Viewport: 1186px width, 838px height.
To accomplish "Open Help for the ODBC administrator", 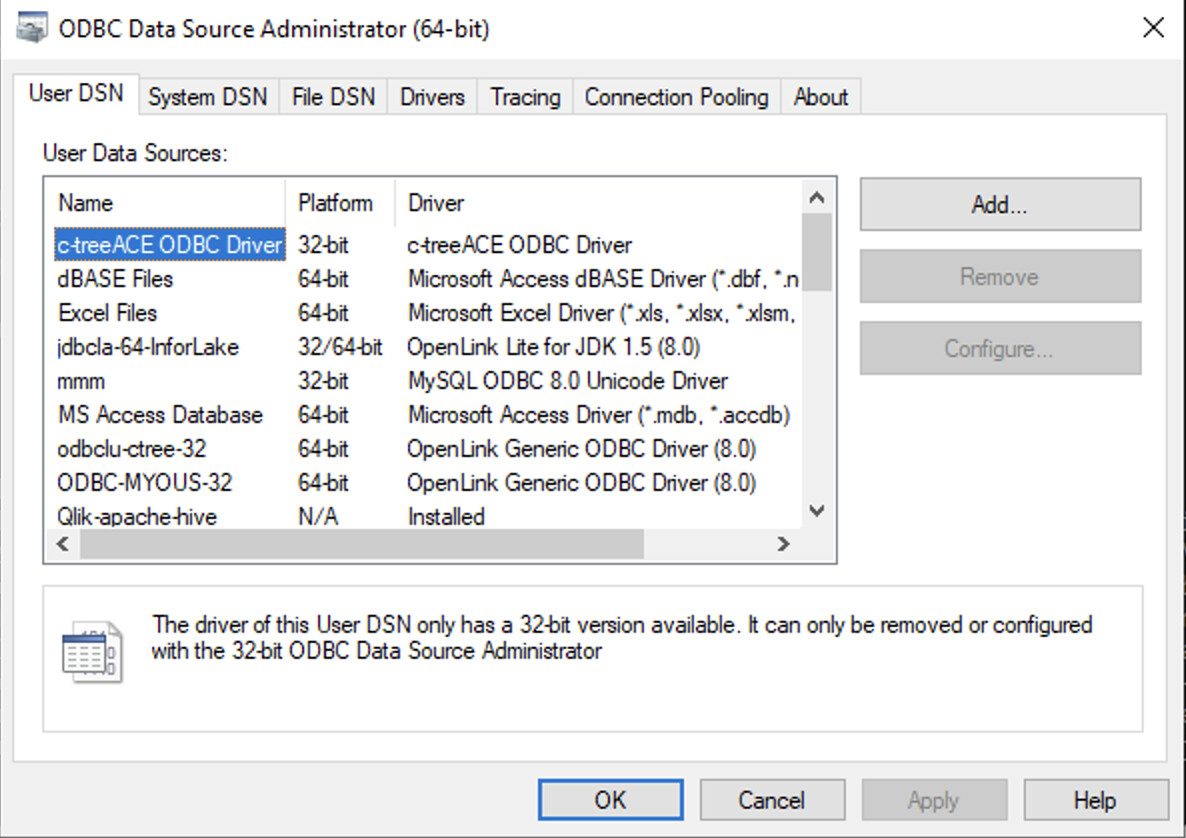I will (1096, 799).
